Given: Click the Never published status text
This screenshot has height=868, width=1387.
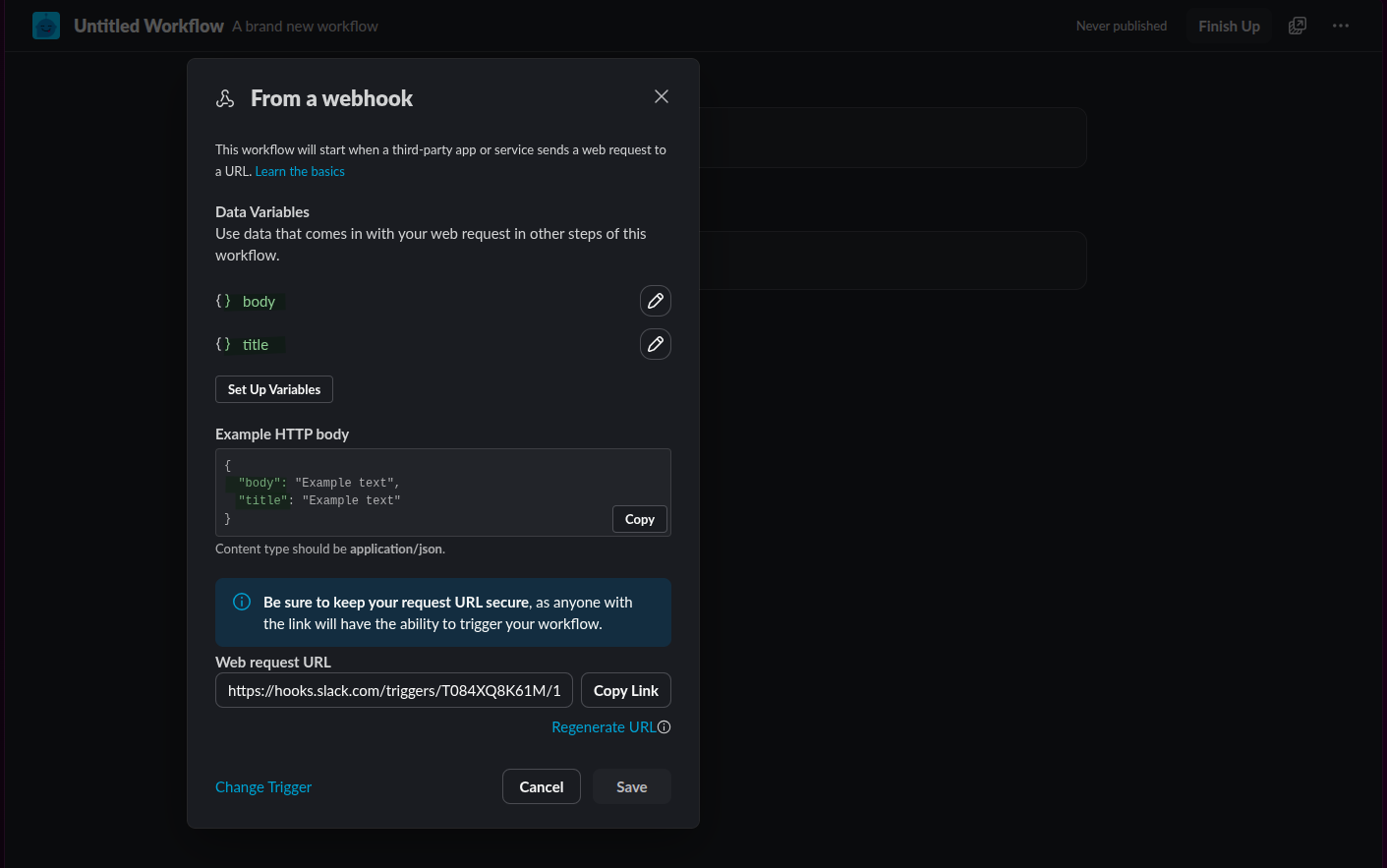Looking at the screenshot, I should pos(1122,27).
